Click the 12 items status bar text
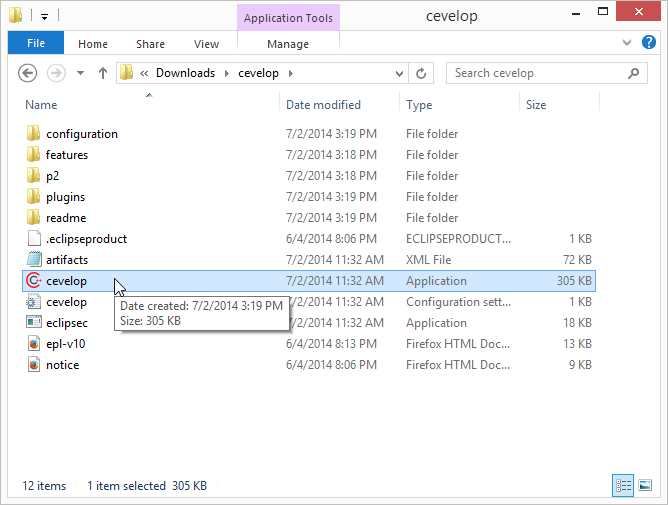The image size is (668, 505). [x=44, y=486]
